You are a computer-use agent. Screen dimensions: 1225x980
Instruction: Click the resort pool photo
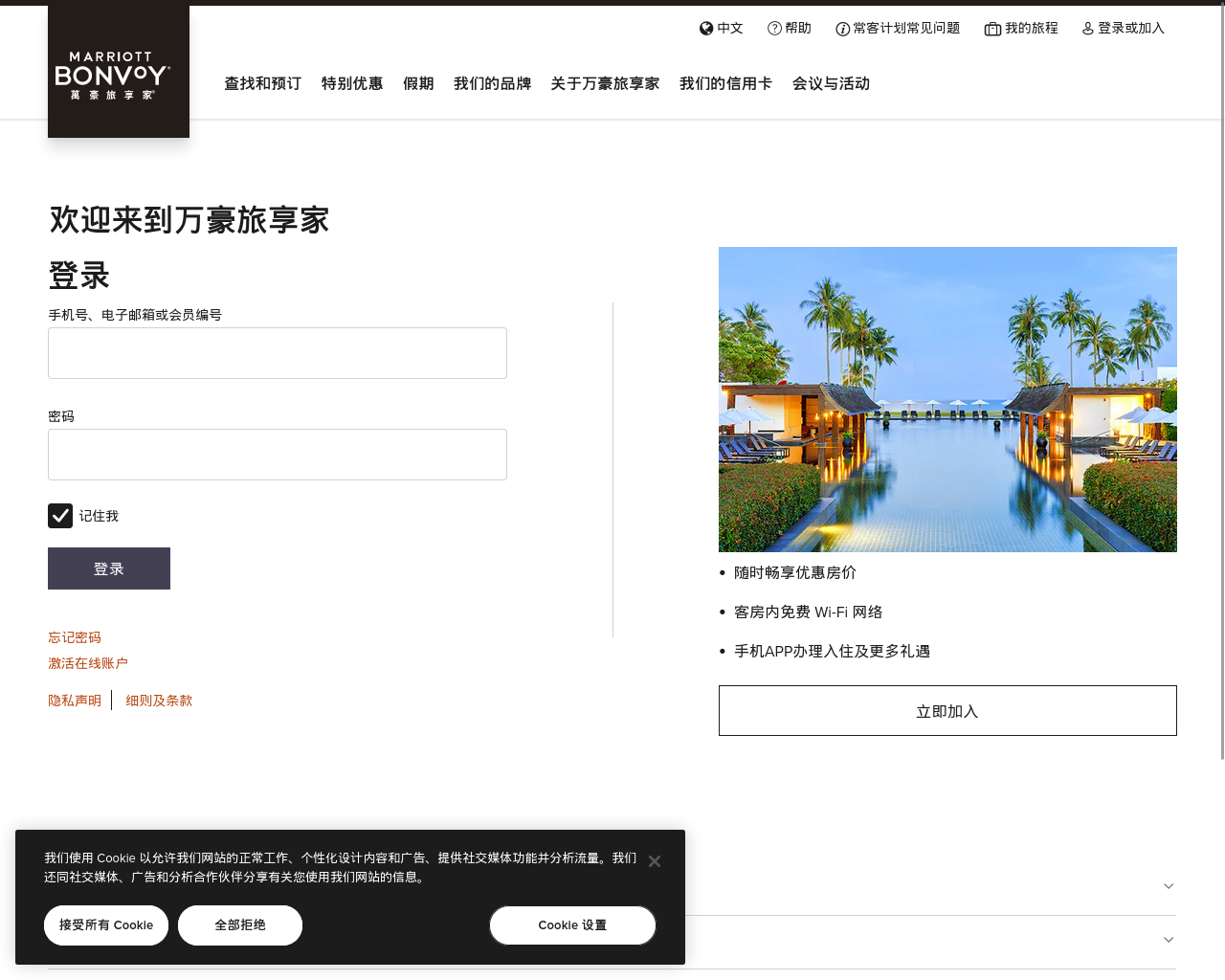click(x=947, y=399)
